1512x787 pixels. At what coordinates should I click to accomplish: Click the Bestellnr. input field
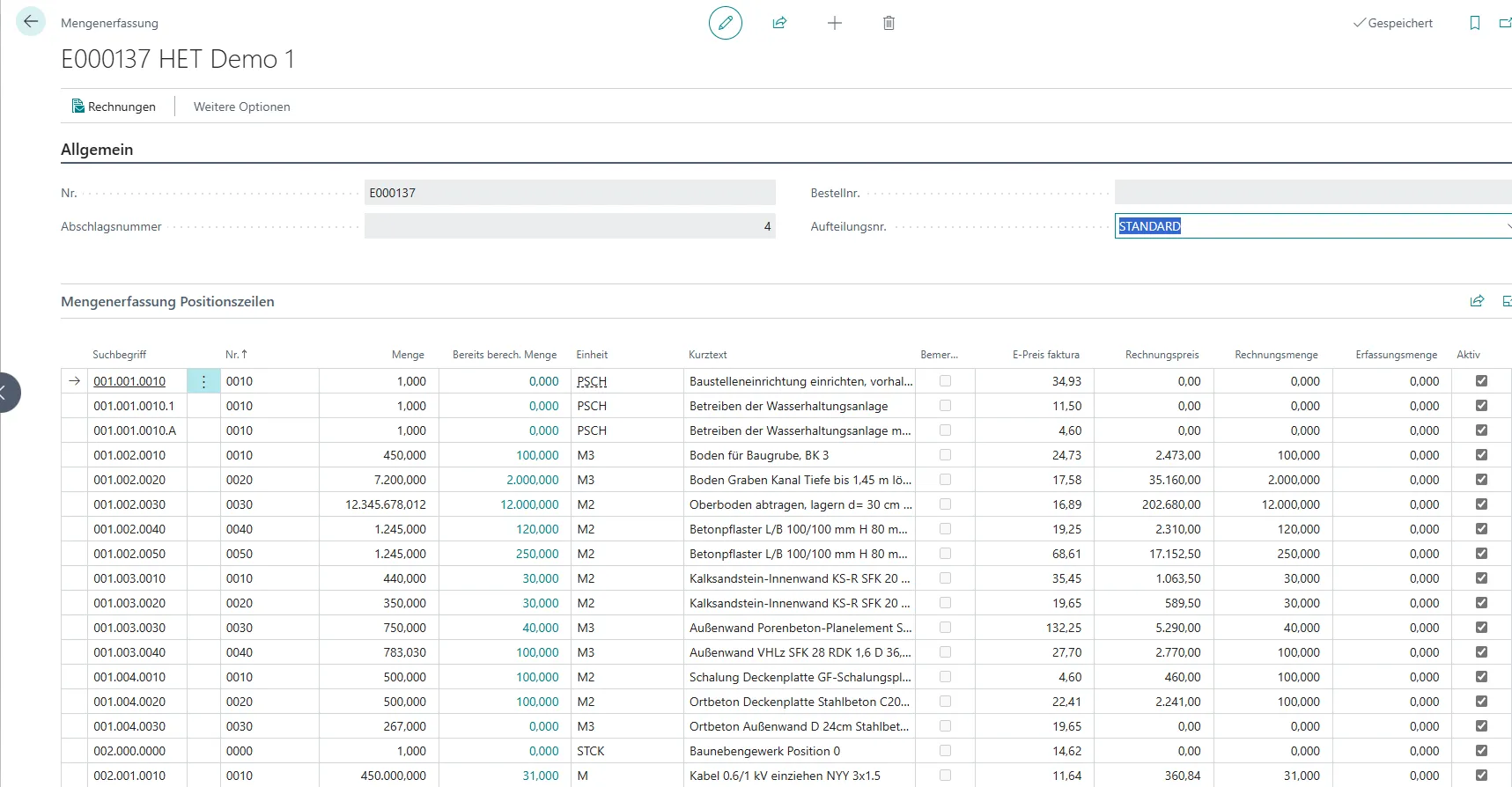point(1310,193)
